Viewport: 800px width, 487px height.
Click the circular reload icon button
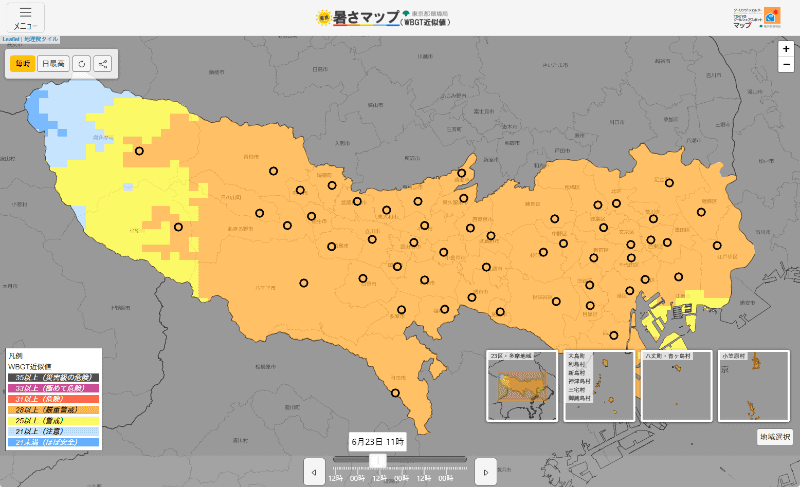coord(82,64)
